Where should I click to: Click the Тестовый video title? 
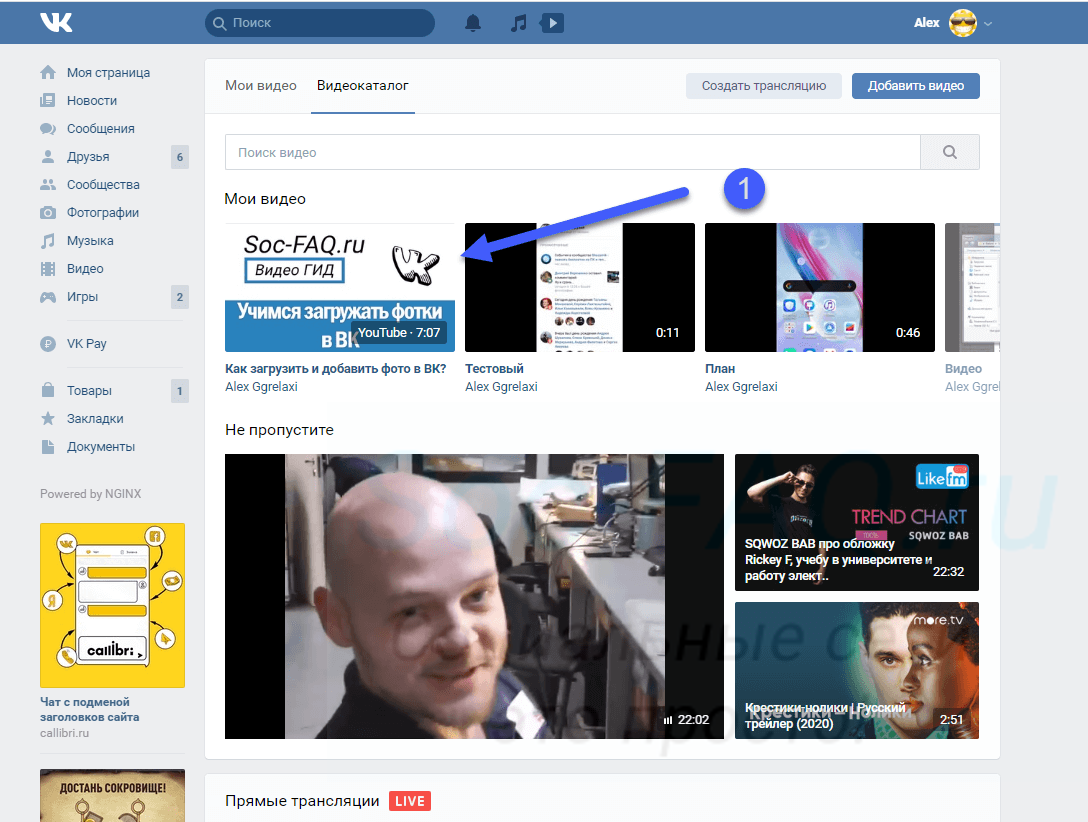pyautogui.click(x=494, y=368)
